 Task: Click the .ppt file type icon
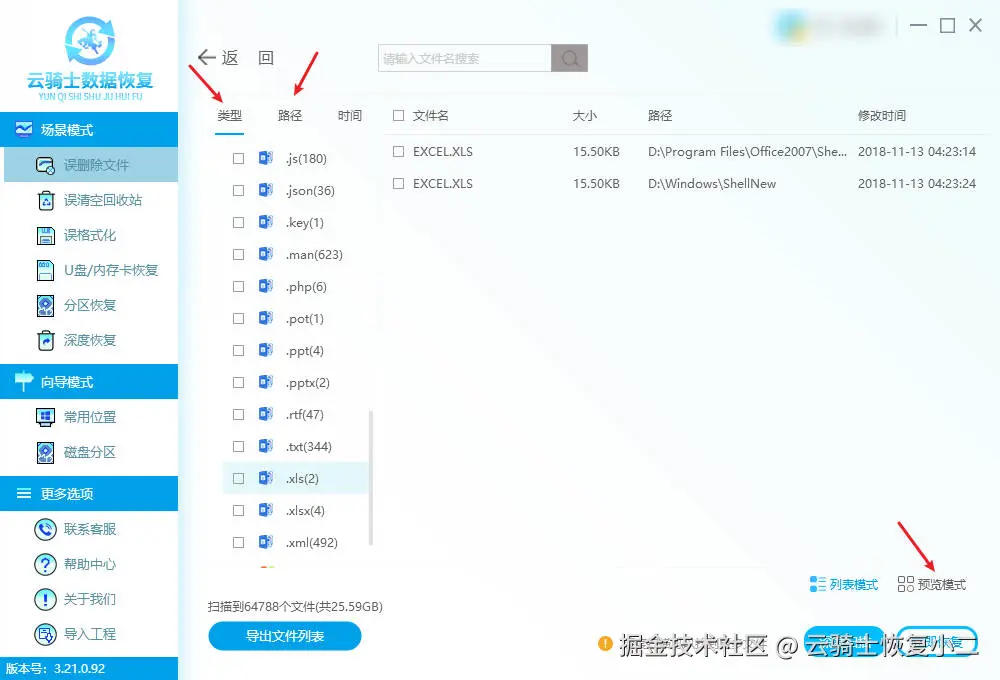(266, 350)
